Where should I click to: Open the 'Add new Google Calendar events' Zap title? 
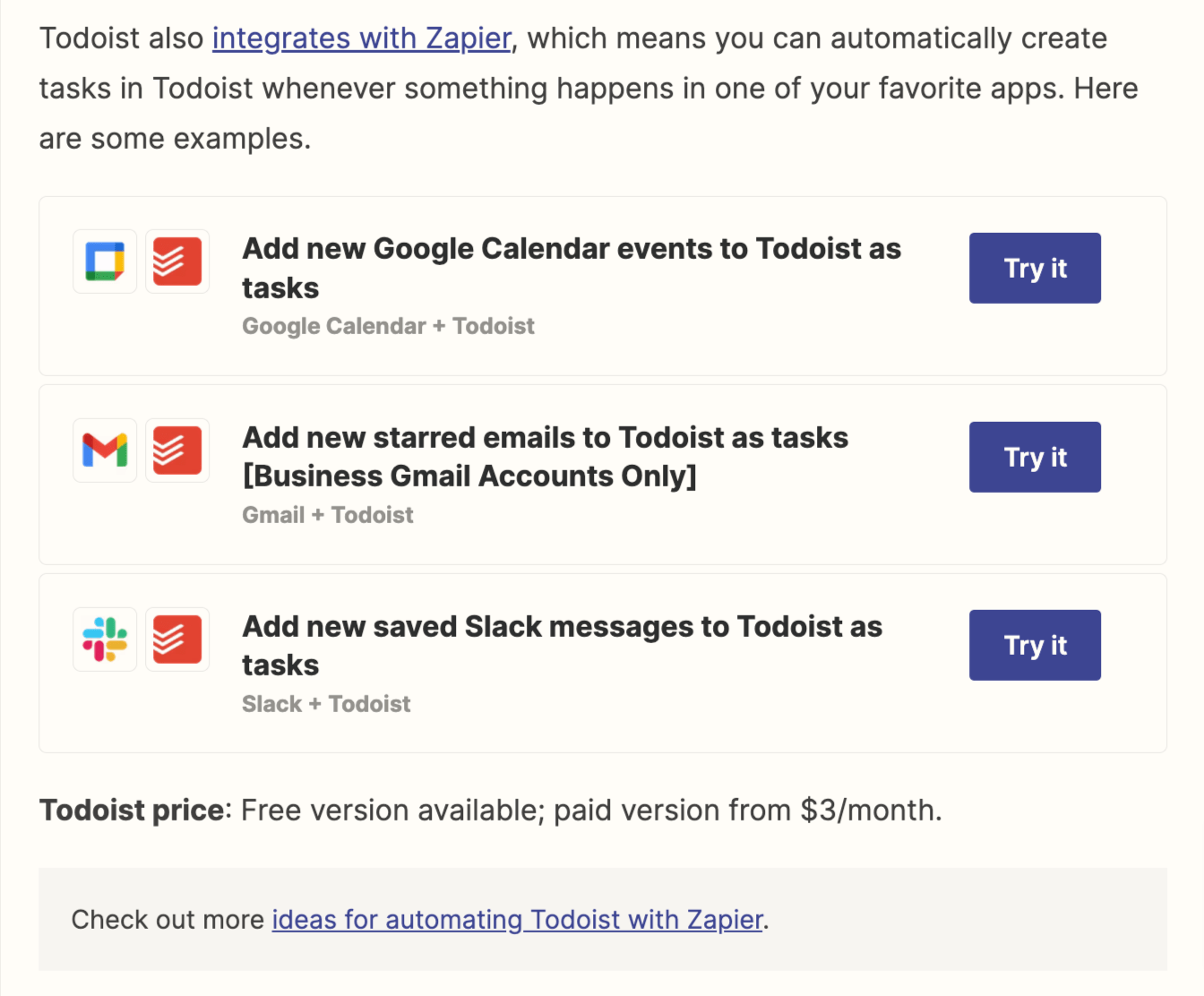[571, 267]
